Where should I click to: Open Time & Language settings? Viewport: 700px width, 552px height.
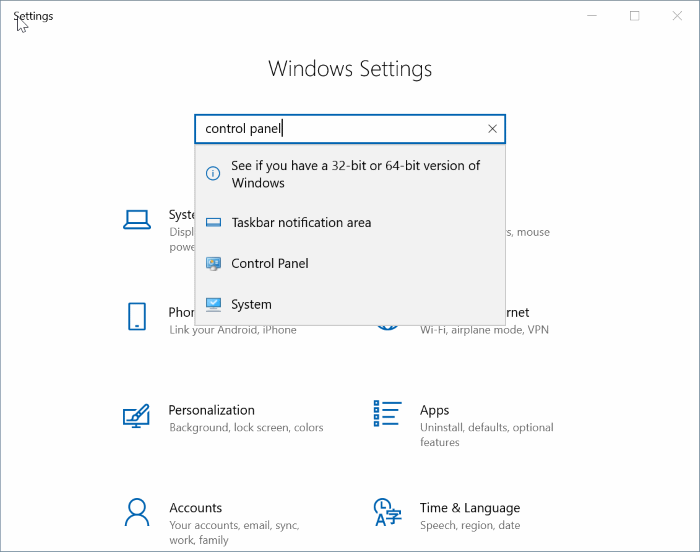[x=470, y=508]
